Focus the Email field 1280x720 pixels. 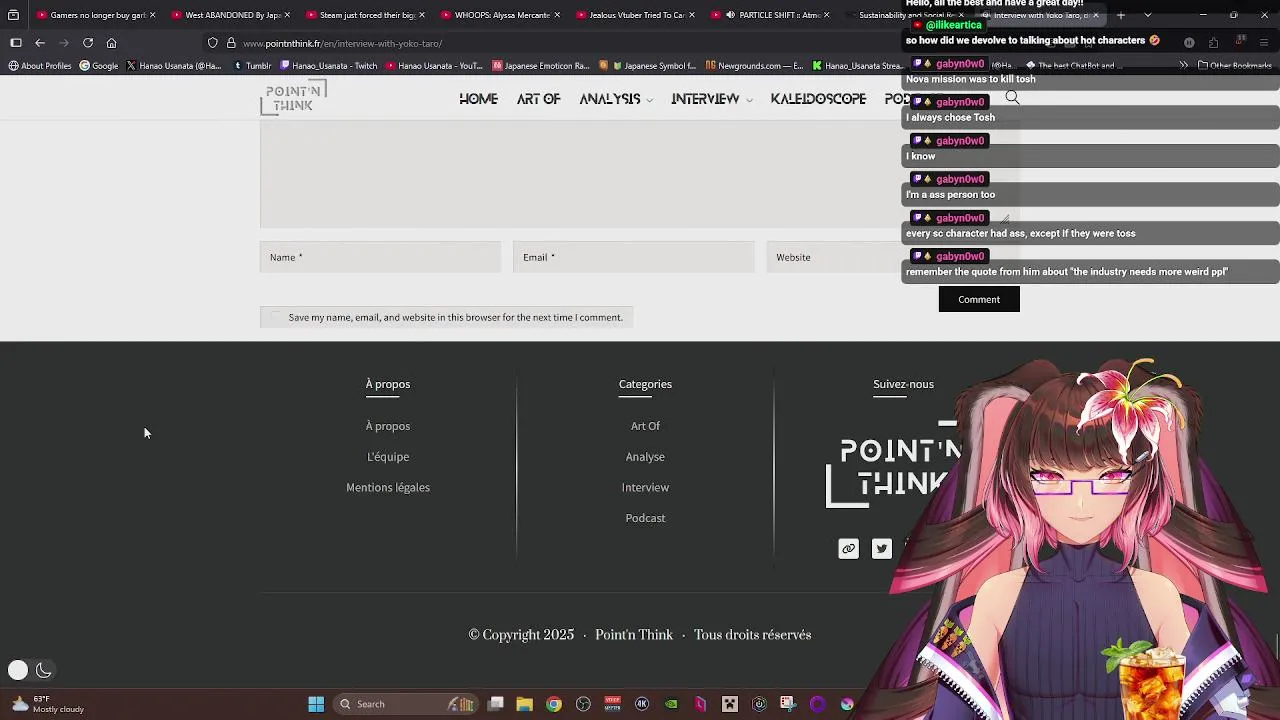coord(634,257)
